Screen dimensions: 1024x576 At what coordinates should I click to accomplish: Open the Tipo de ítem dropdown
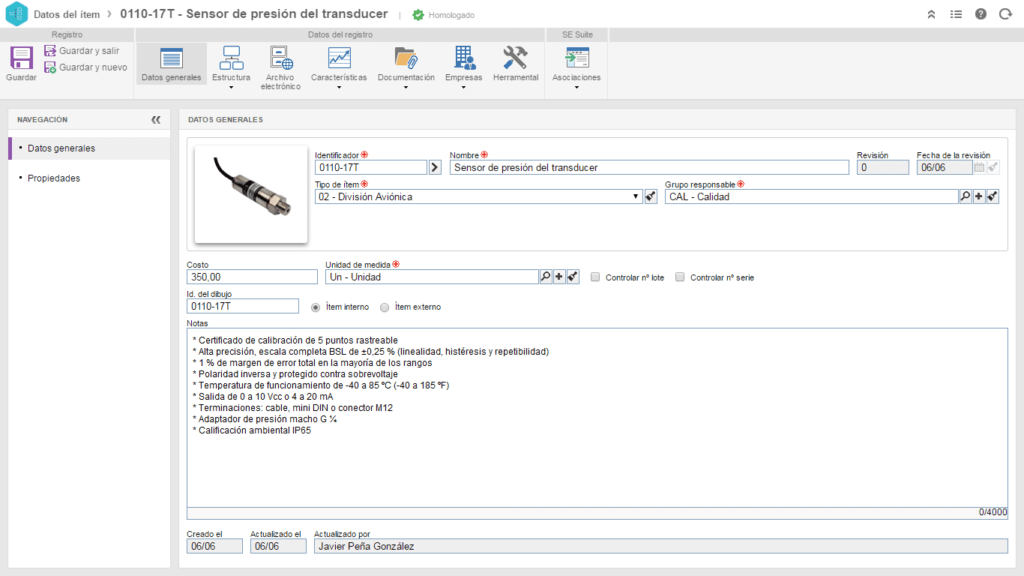click(x=636, y=197)
